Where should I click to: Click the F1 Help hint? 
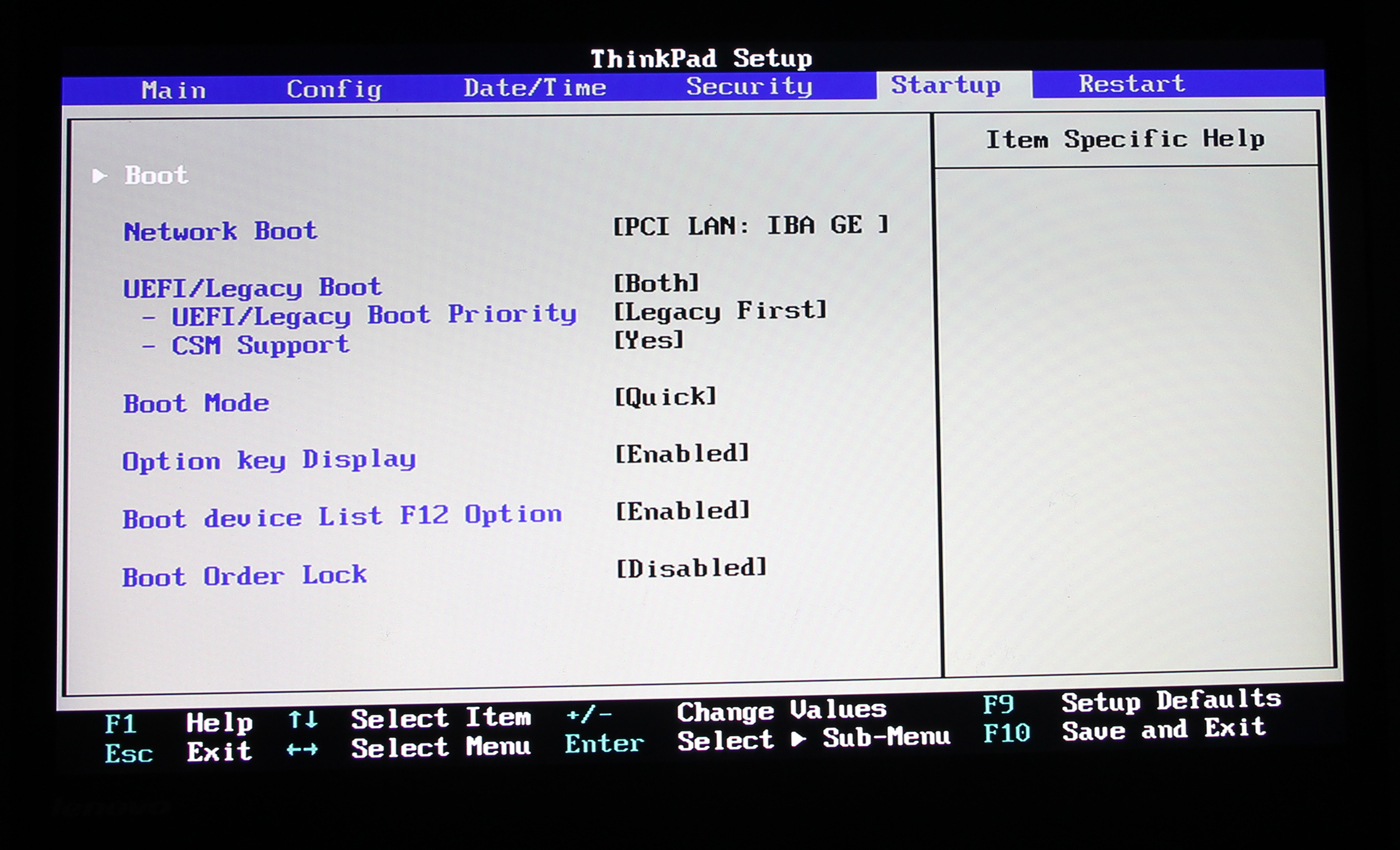point(178,722)
